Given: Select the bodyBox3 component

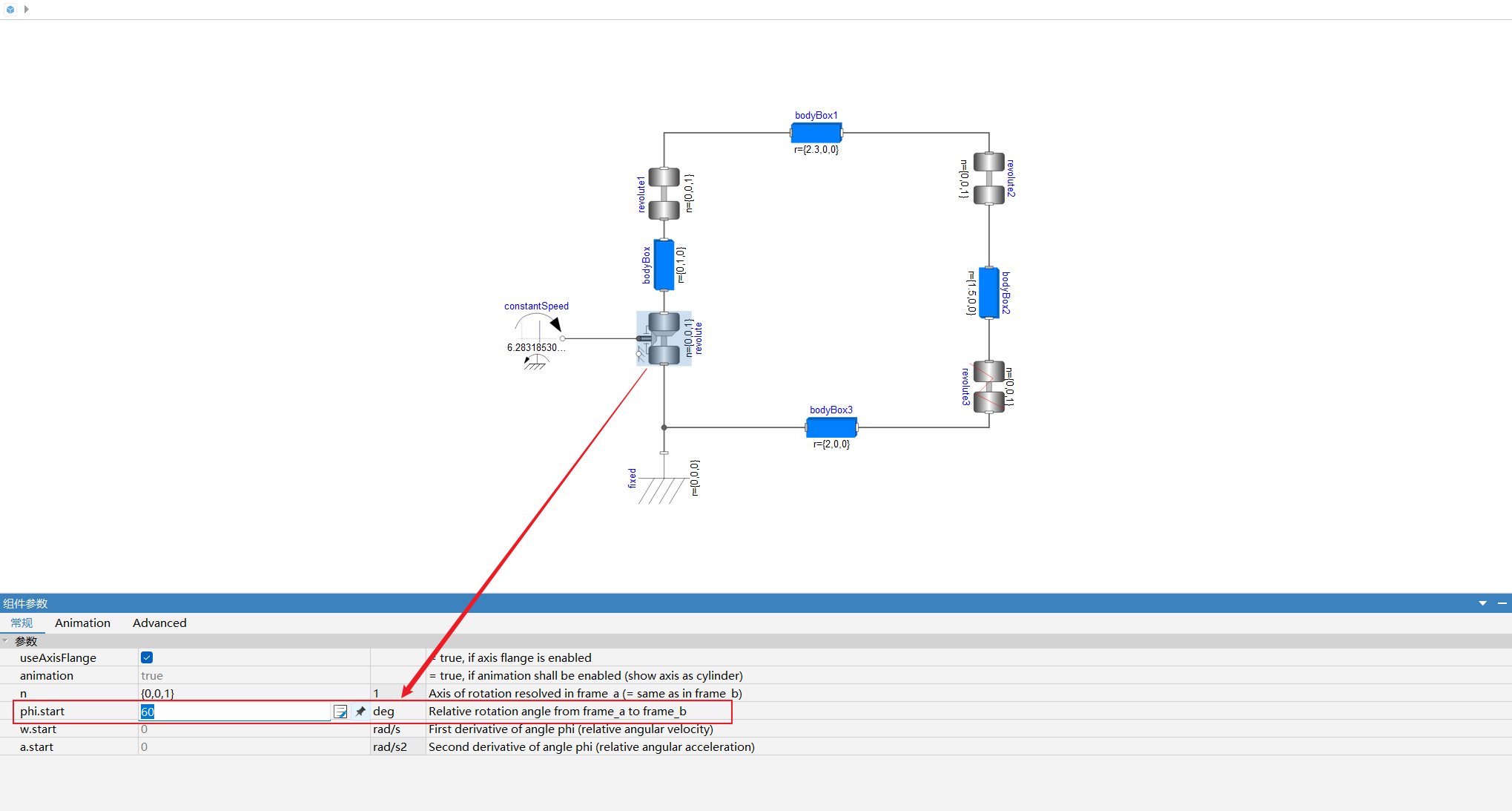Looking at the screenshot, I should (831, 427).
